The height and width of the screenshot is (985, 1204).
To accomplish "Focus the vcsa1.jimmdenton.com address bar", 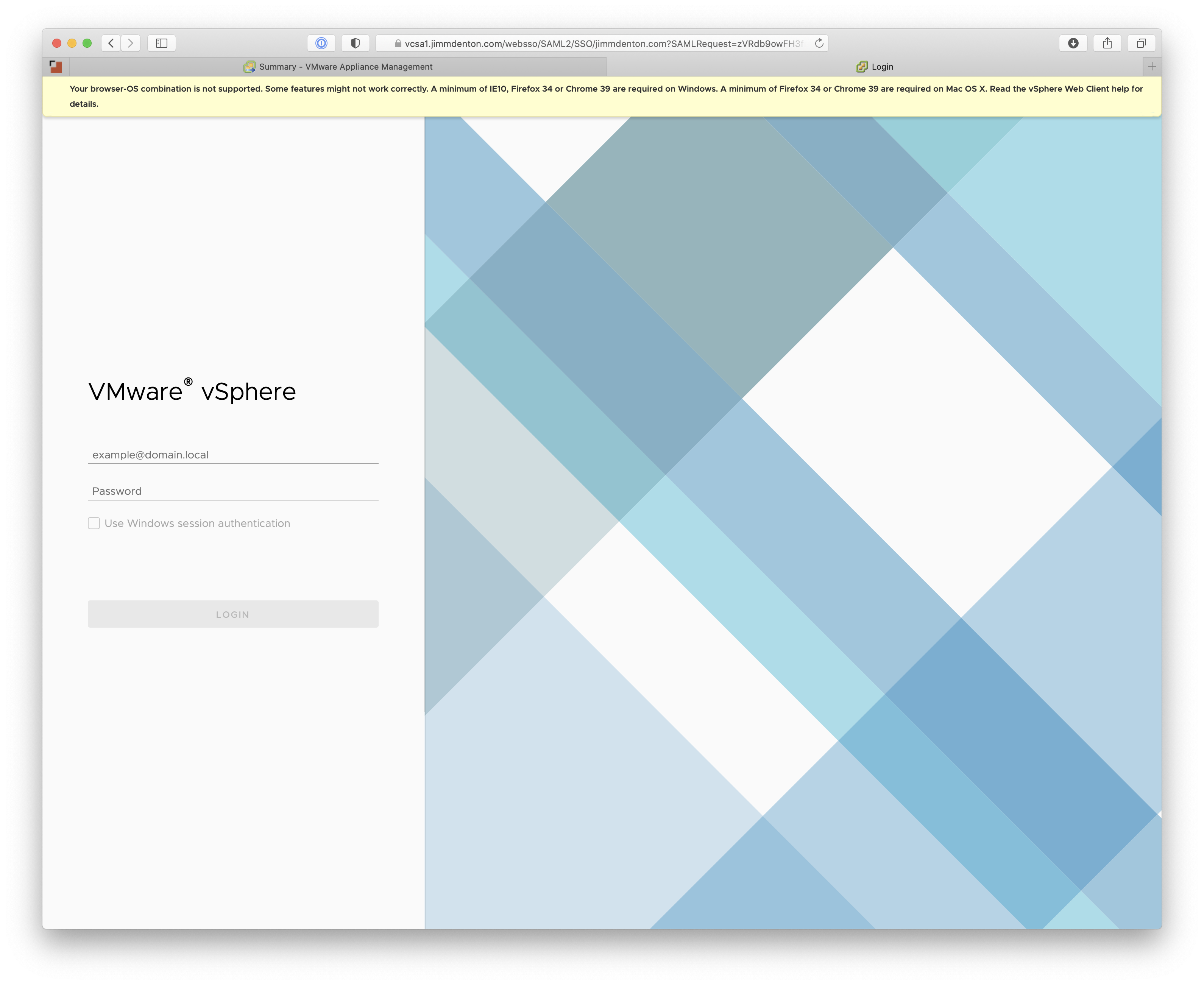I will point(602,43).
